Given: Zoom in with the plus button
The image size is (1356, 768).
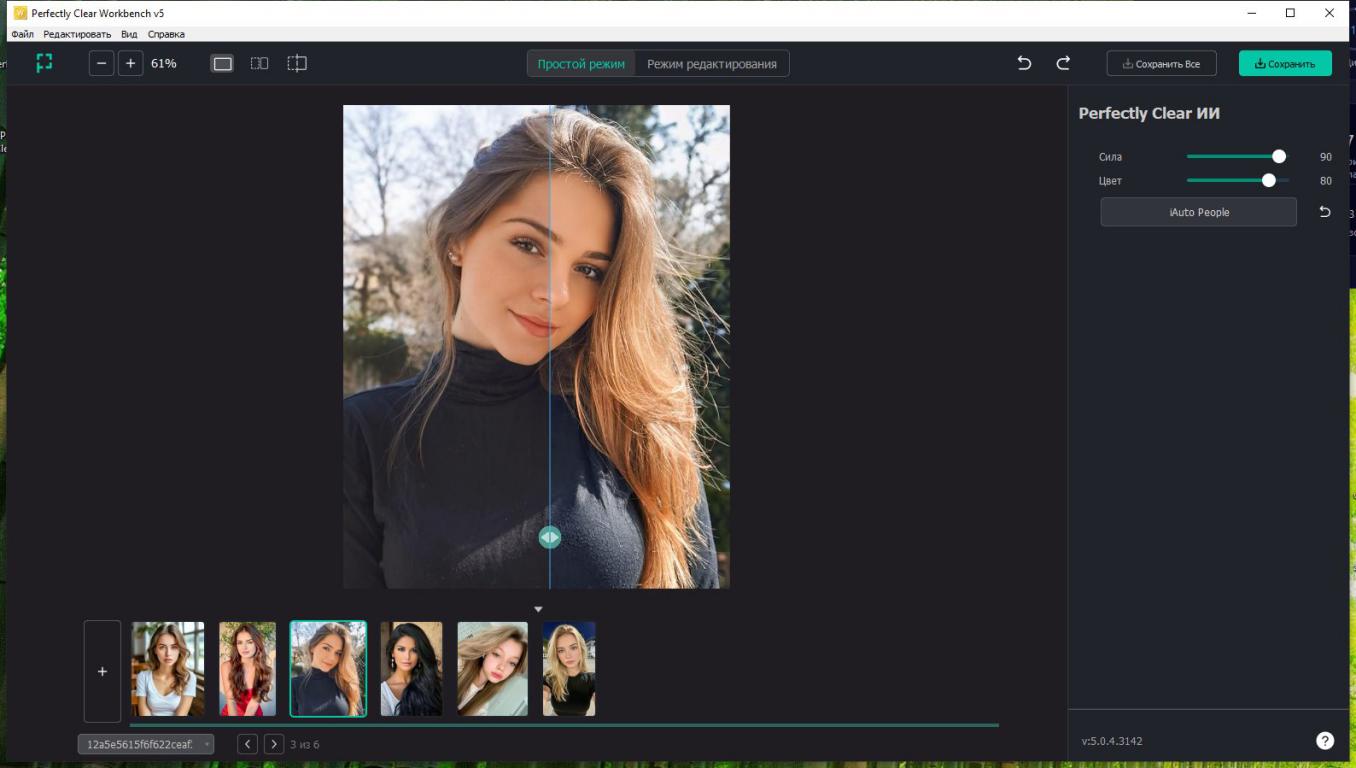Looking at the screenshot, I should (130, 63).
